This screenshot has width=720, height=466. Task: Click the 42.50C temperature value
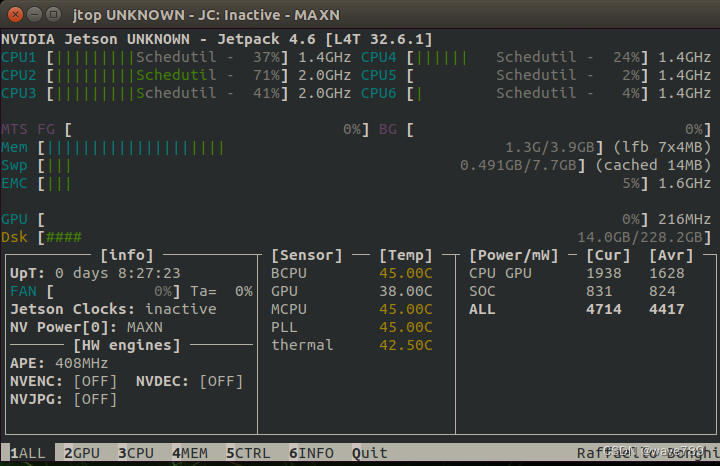tap(406, 345)
